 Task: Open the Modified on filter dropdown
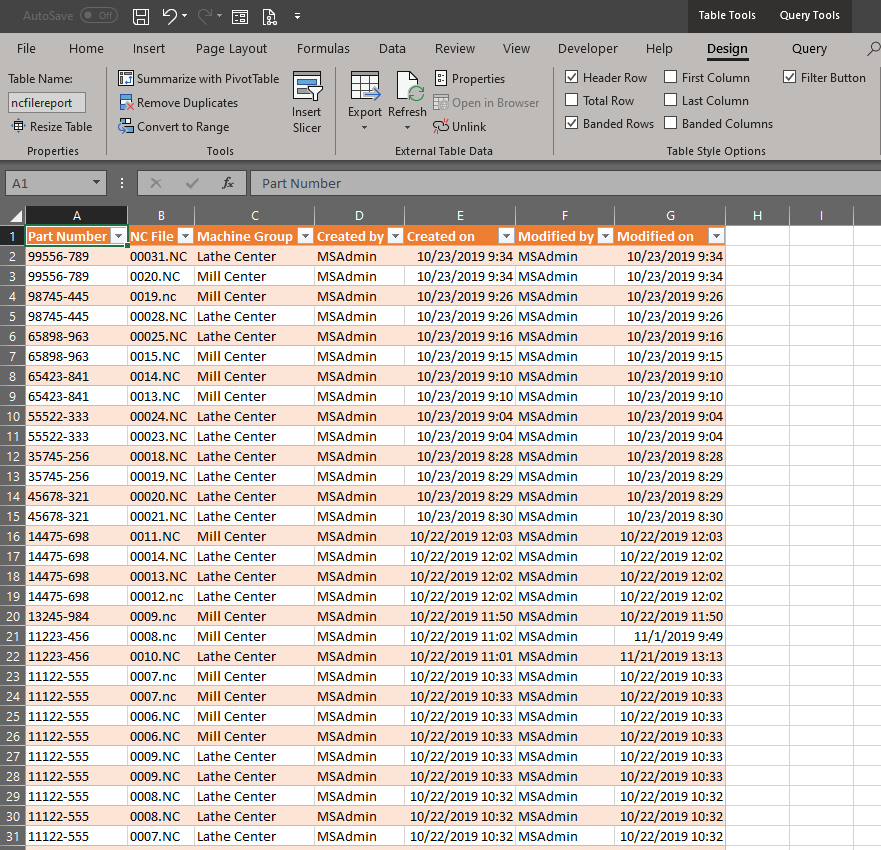click(x=716, y=236)
